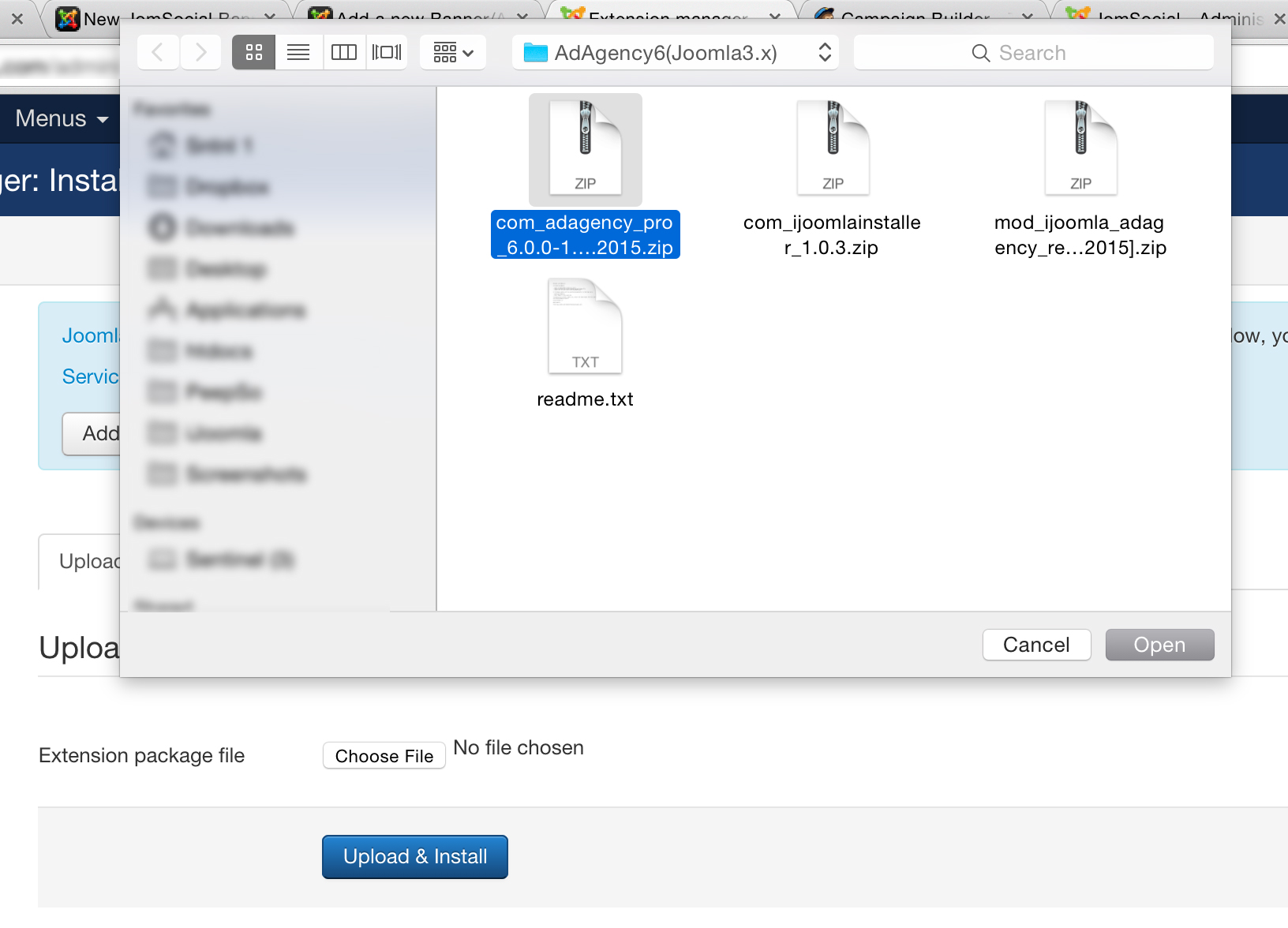The width and height of the screenshot is (1288, 928).
Task: Select mod_ijoomla_adagency zip file icon
Action: click(1080, 148)
